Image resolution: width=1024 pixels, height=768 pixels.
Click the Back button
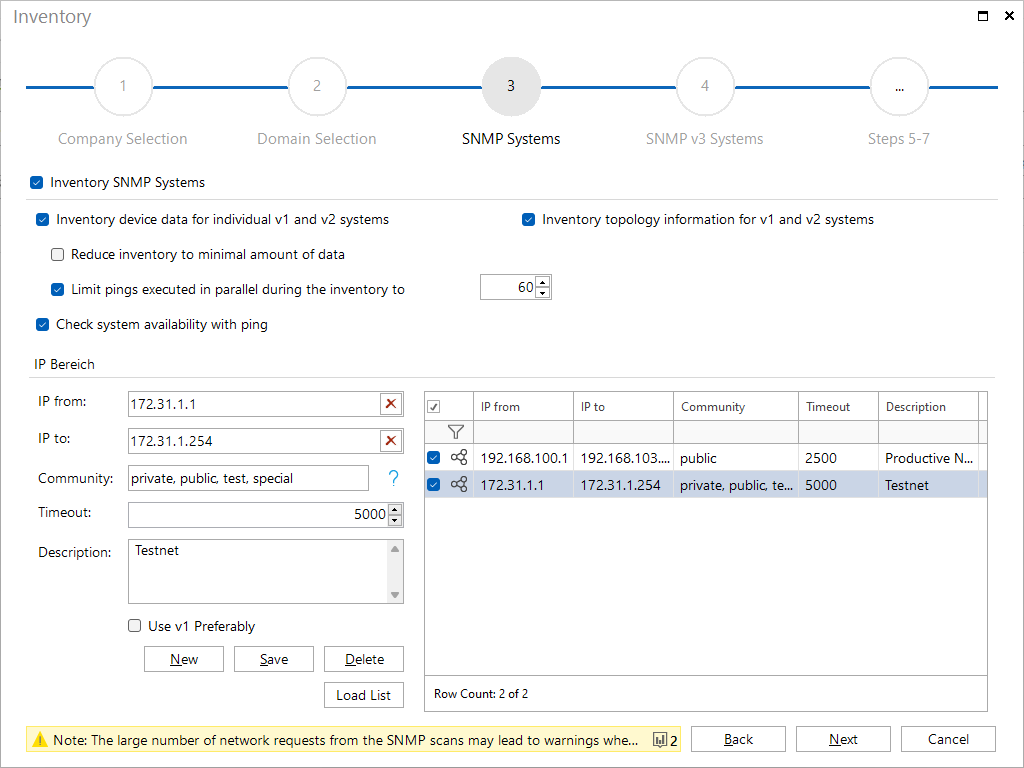(738, 739)
